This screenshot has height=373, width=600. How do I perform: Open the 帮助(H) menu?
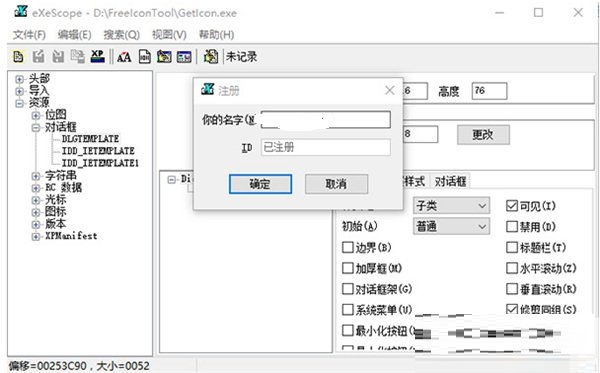click(217, 35)
